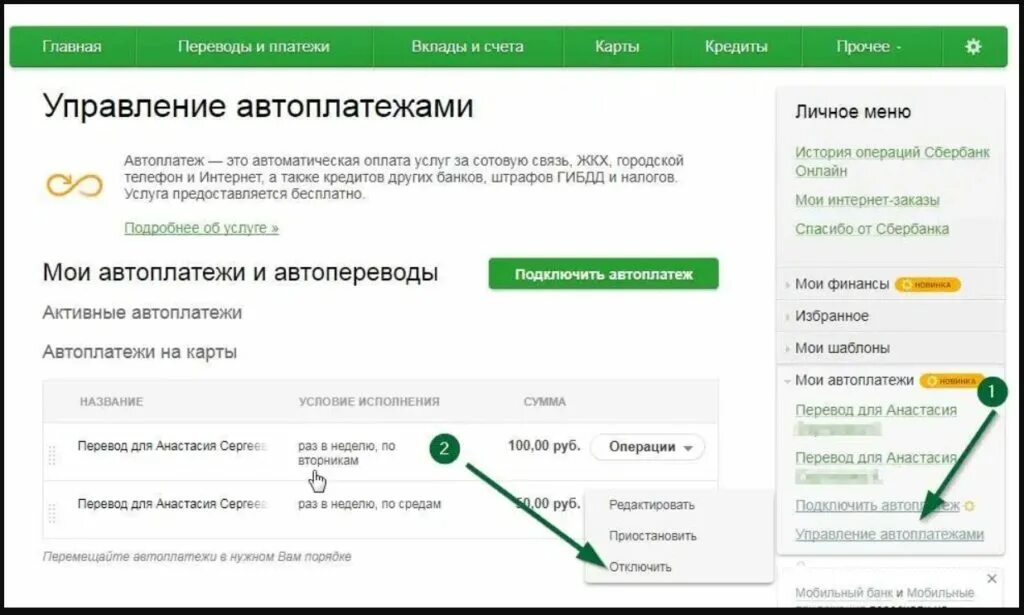
Task: Choose Отключить from operations menu
Action: click(x=640, y=567)
